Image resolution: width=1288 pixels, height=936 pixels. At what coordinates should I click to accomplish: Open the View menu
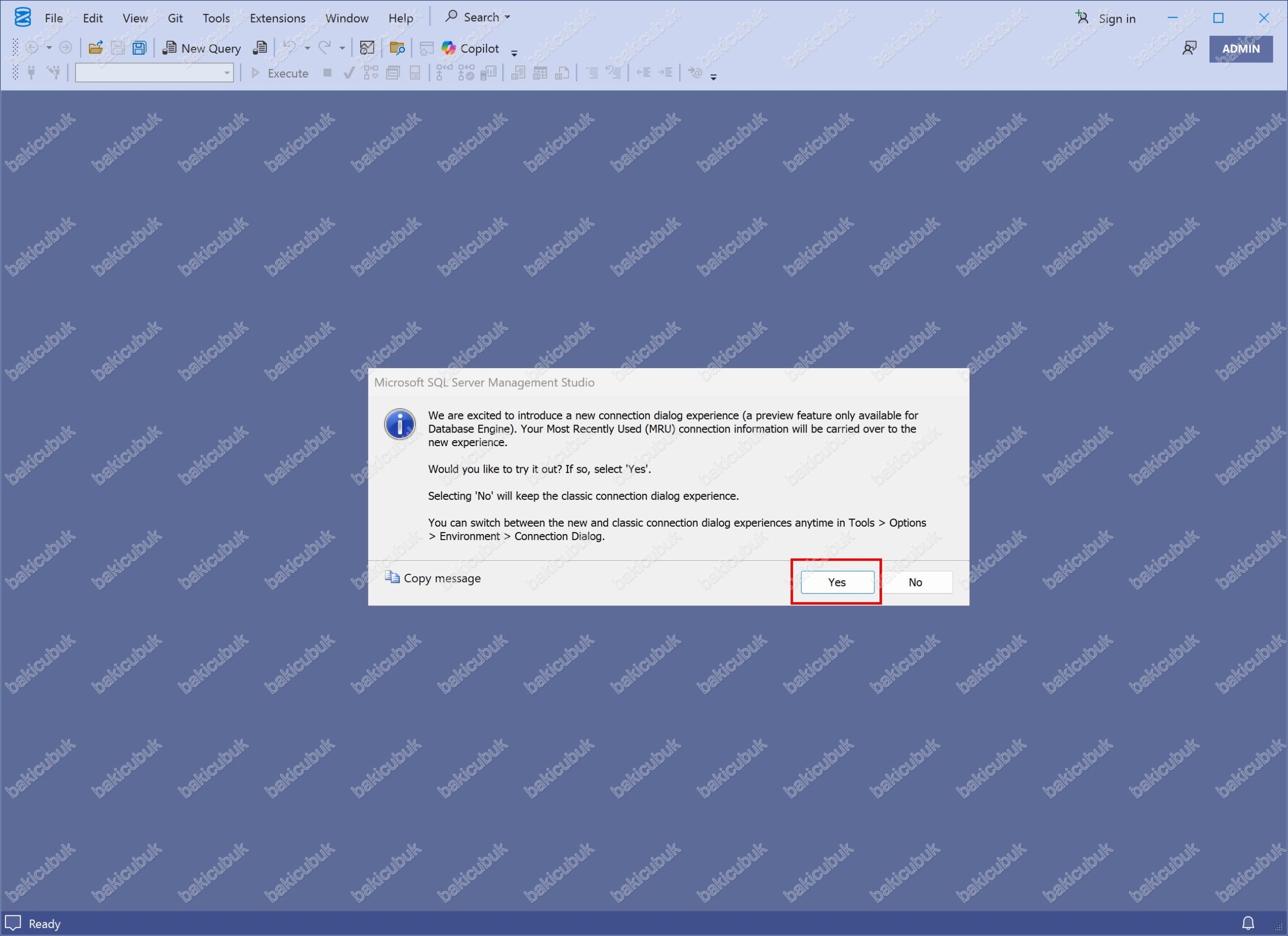(x=135, y=18)
